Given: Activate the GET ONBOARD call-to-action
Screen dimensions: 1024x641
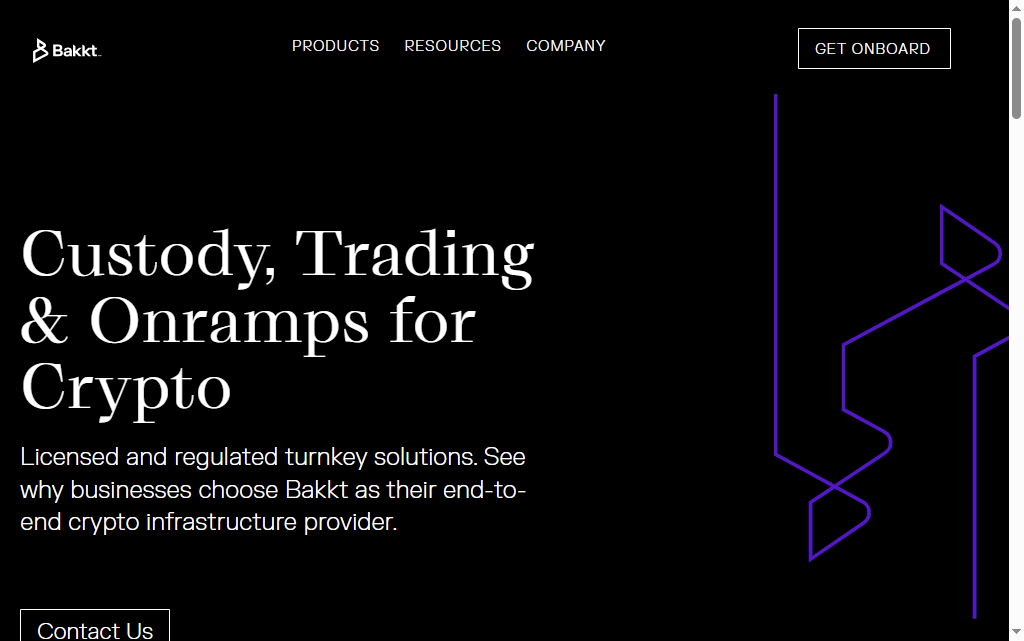Looking at the screenshot, I should (873, 48).
